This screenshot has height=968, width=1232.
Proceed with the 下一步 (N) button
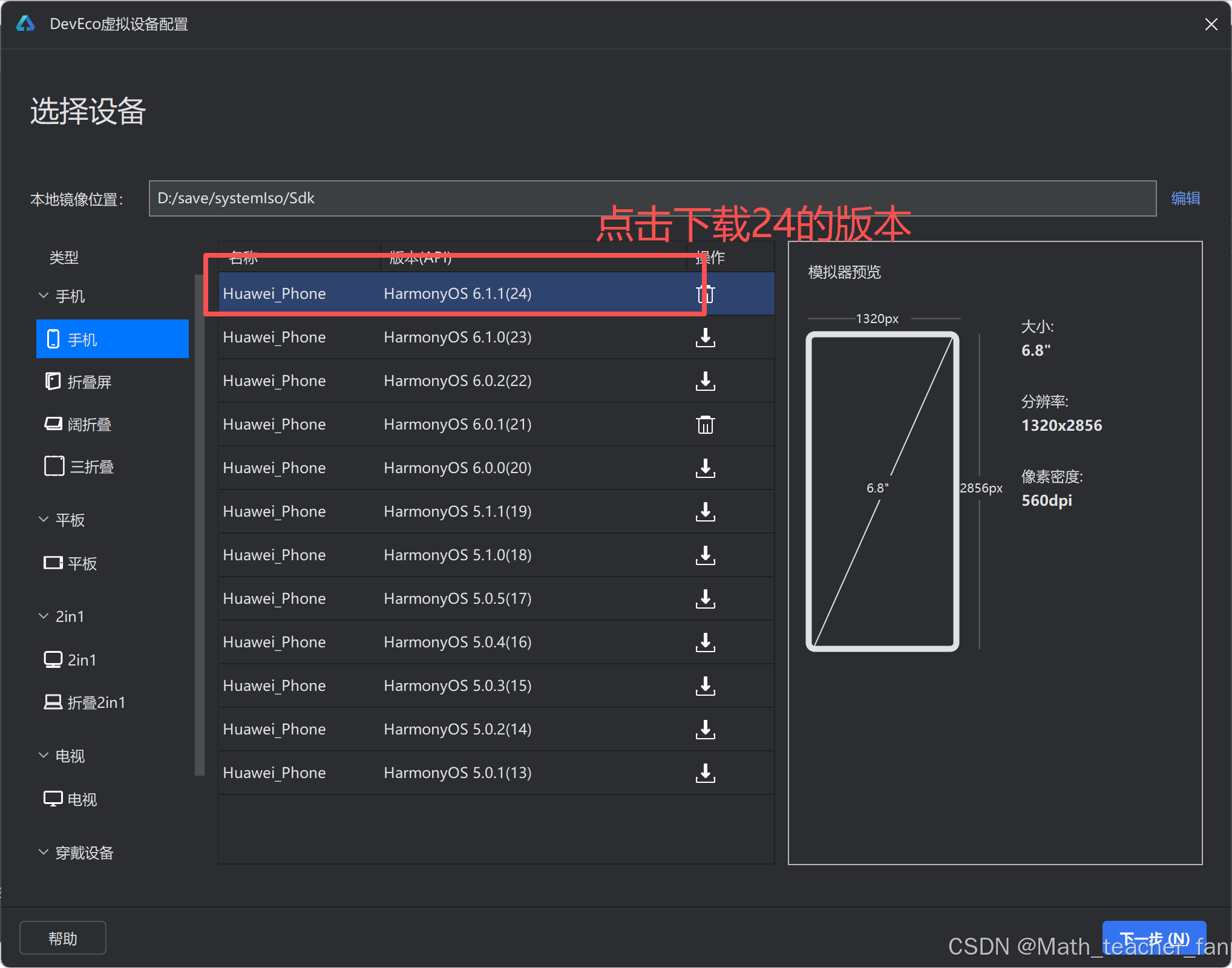pyautogui.click(x=1154, y=938)
